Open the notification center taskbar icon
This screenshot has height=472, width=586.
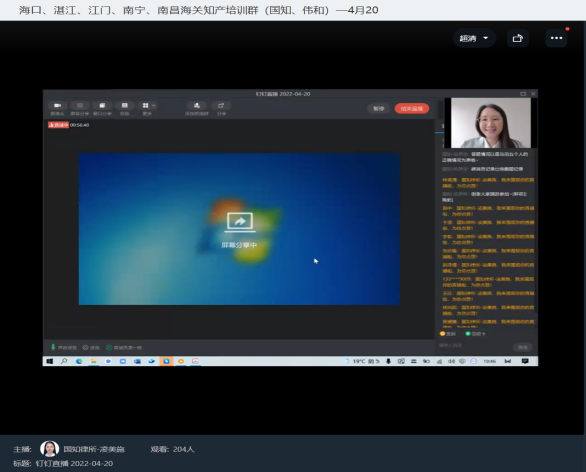[x=525, y=361]
